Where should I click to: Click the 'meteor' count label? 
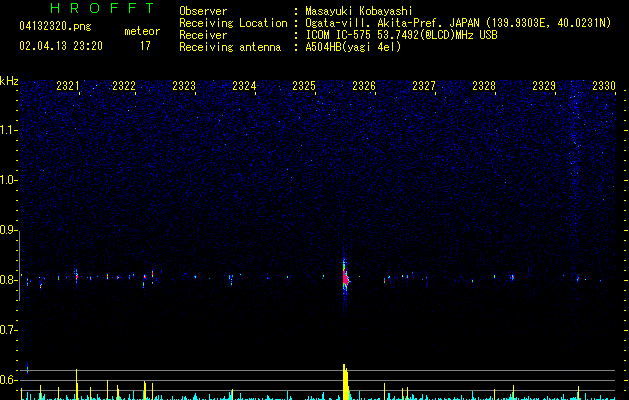142,31
